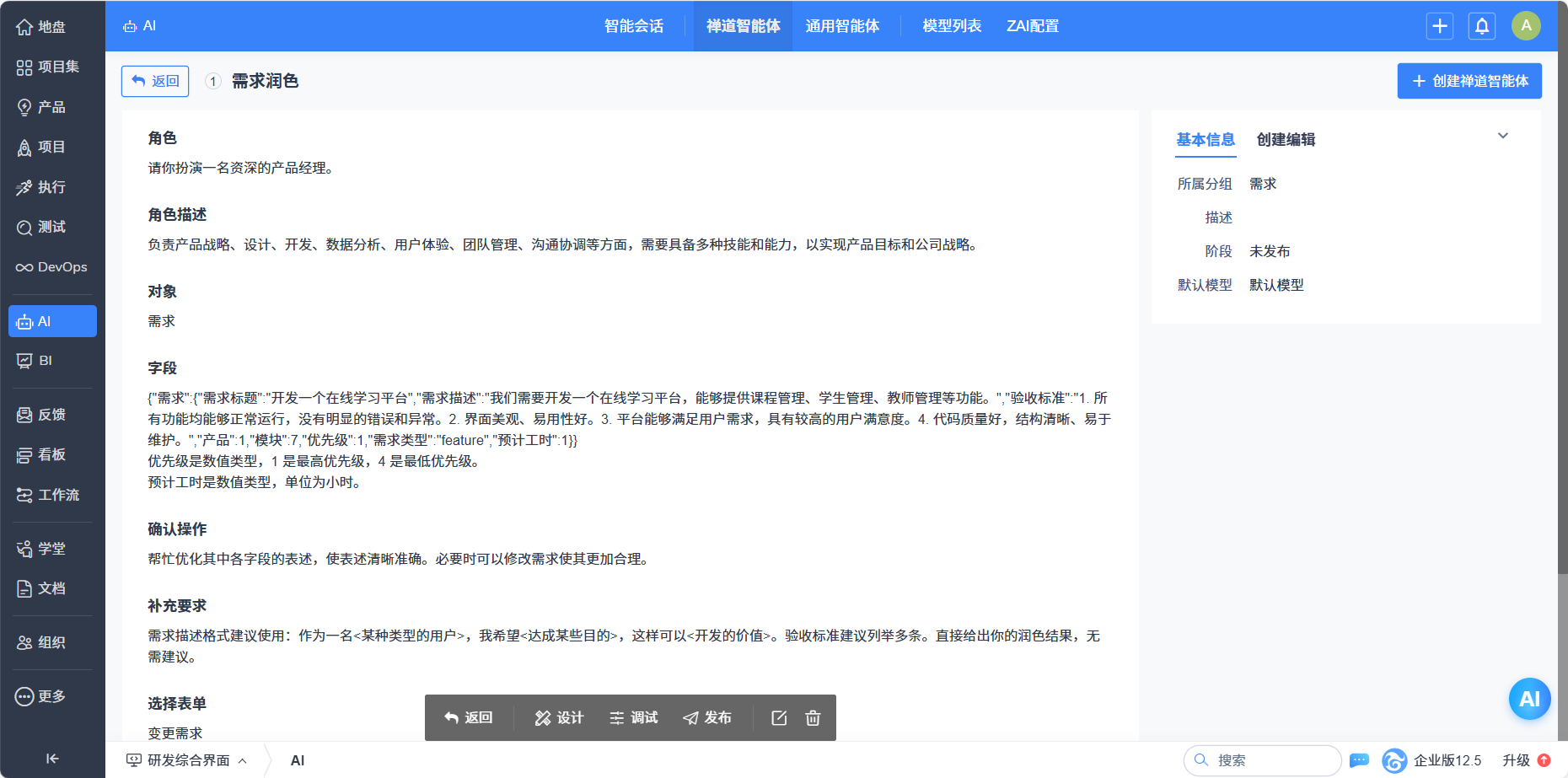
Task: Open DevOps in the sidebar
Action: pyautogui.click(x=52, y=267)
